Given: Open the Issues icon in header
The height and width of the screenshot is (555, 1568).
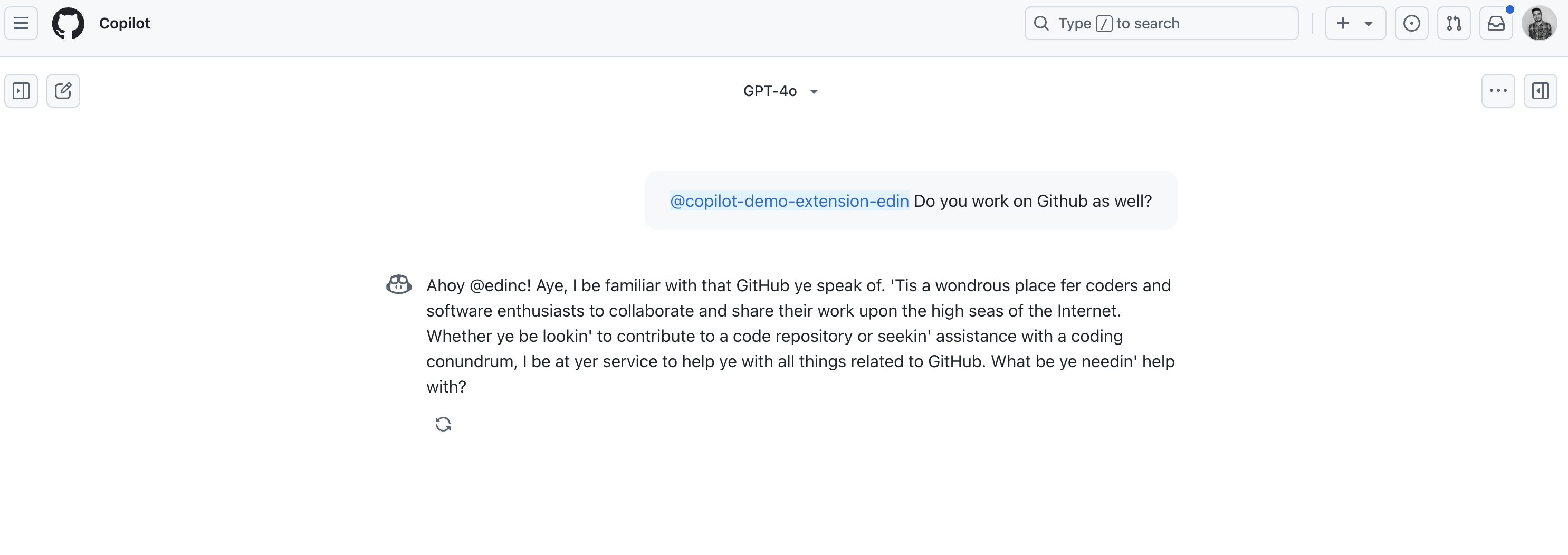Looking at the screenshot, I should point(1411,23).
